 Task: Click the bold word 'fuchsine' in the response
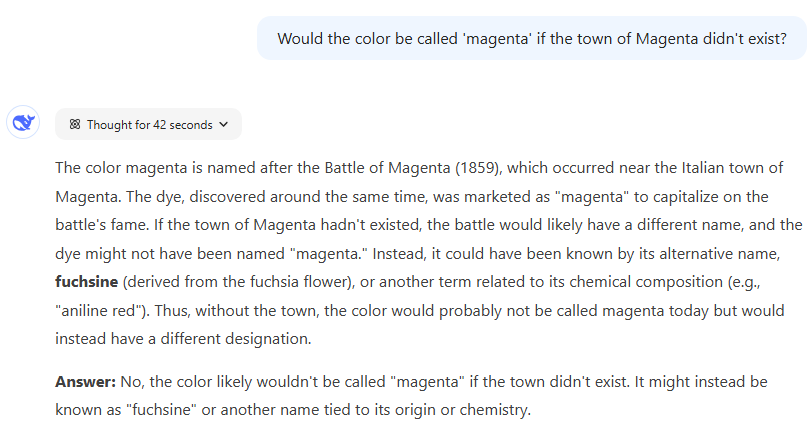click(86, 282)
